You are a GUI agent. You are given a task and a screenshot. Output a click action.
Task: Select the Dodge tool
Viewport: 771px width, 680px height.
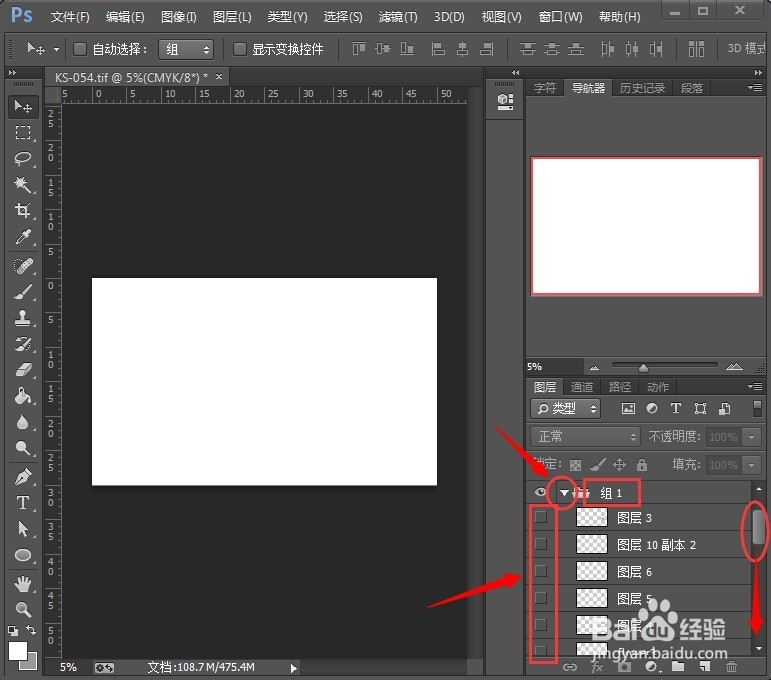pos(23,448)
